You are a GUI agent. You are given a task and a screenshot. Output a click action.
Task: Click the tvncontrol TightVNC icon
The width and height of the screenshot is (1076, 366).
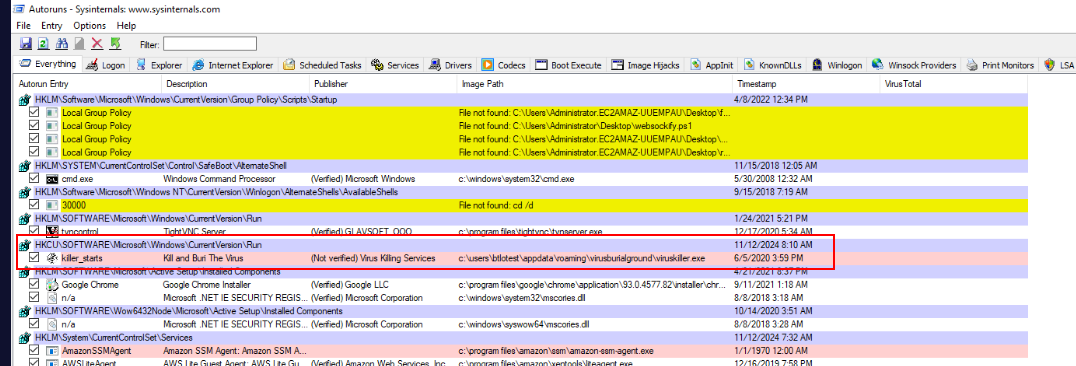click(x=51, y=231)
